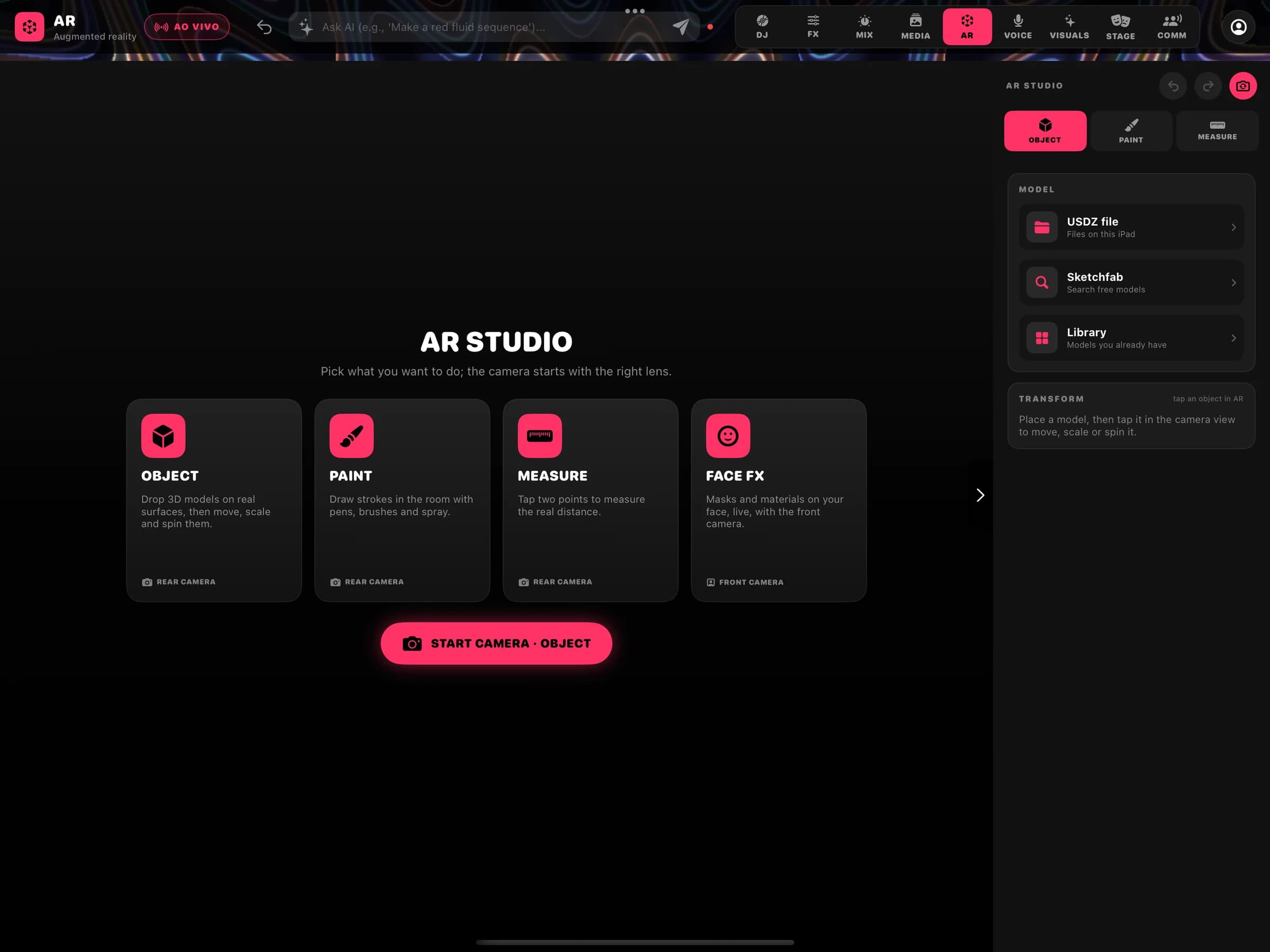Click the red recording dot indicator
The image size is (1270, 952).
710,27
